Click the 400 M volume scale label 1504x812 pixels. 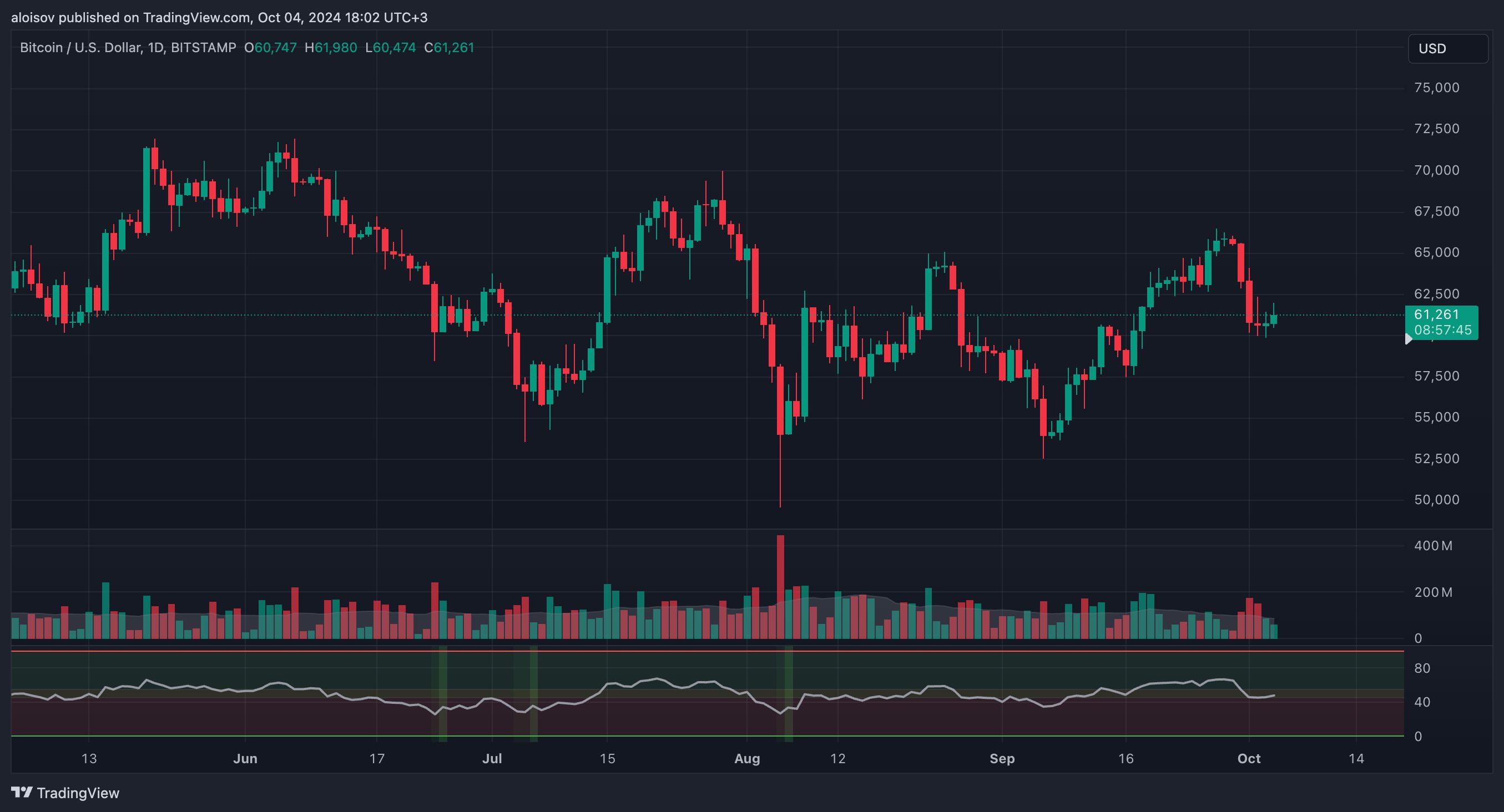1433,546
